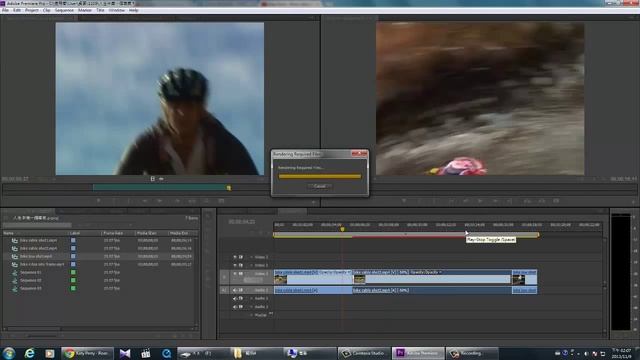
Task: Open the Marker menu
Action: [x=85, y=10]
